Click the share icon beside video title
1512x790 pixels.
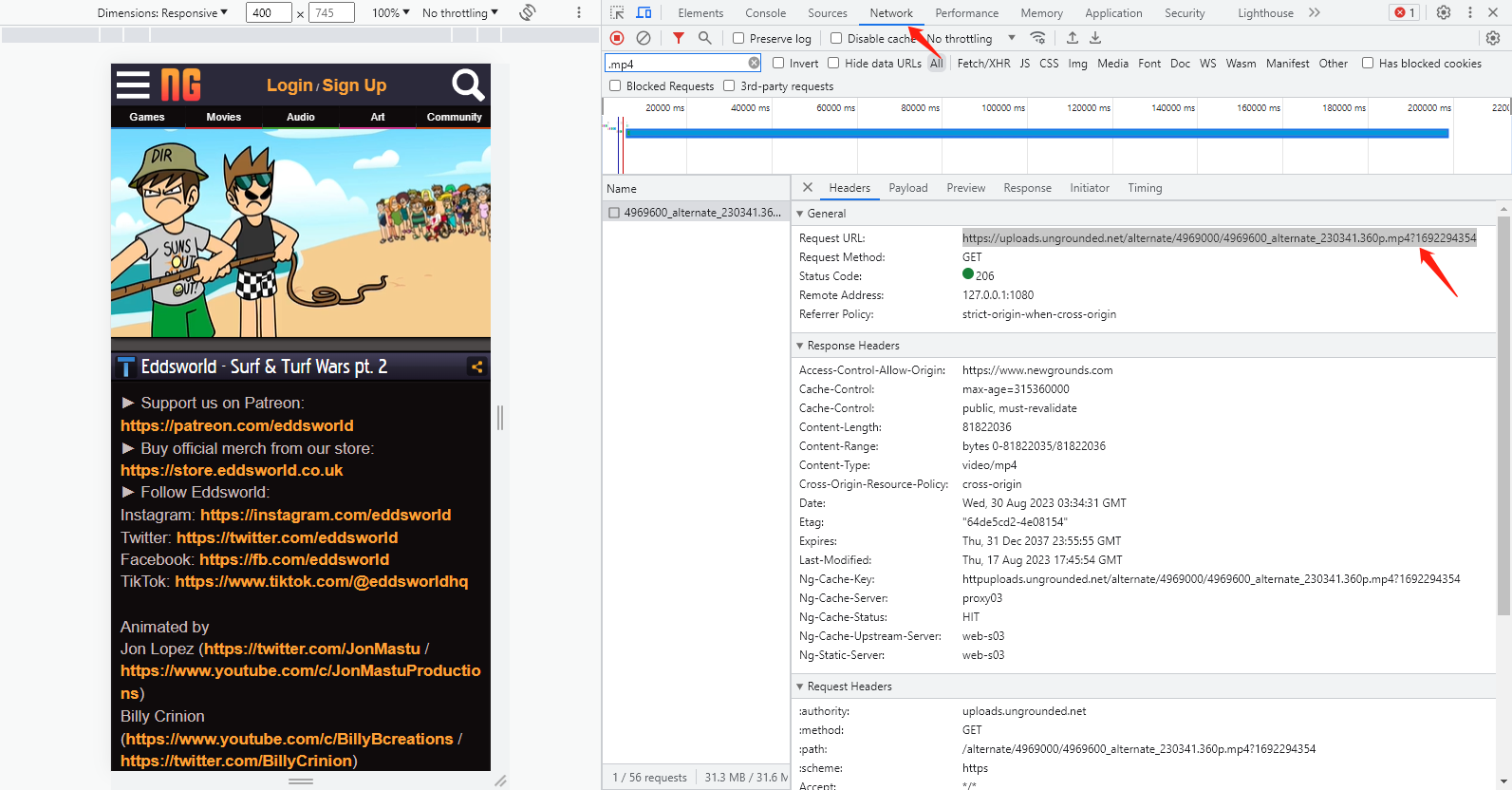(476, 367)
